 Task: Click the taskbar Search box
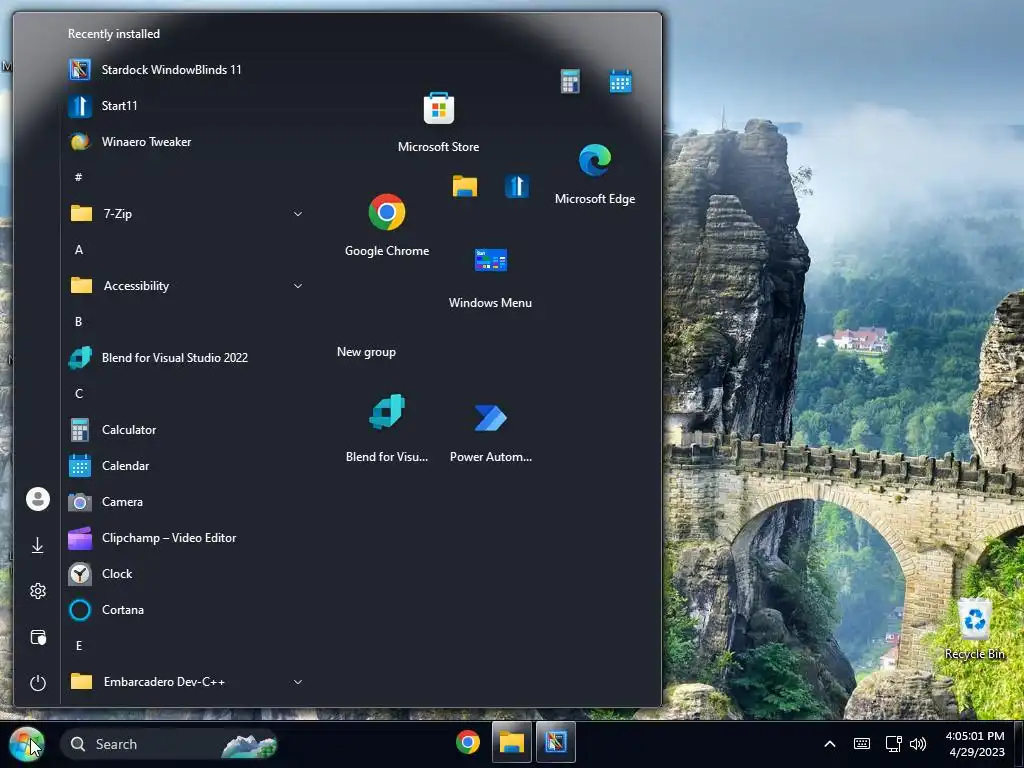coord(168,744)
